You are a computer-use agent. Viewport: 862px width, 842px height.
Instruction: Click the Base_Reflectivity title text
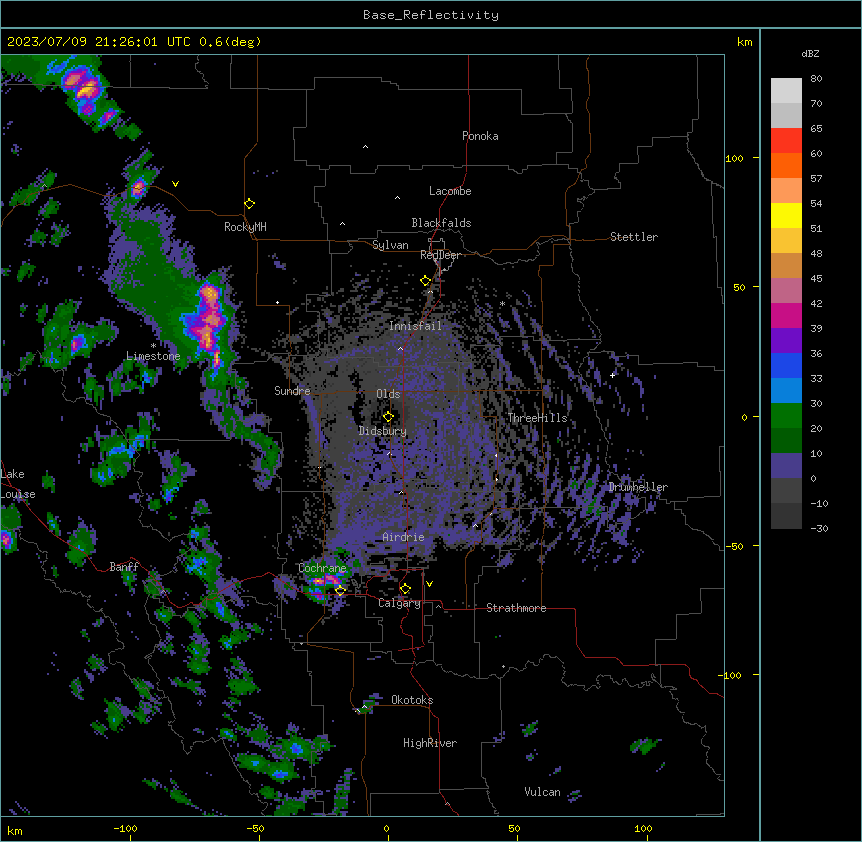pyautogui.click(x=430, y=15)
